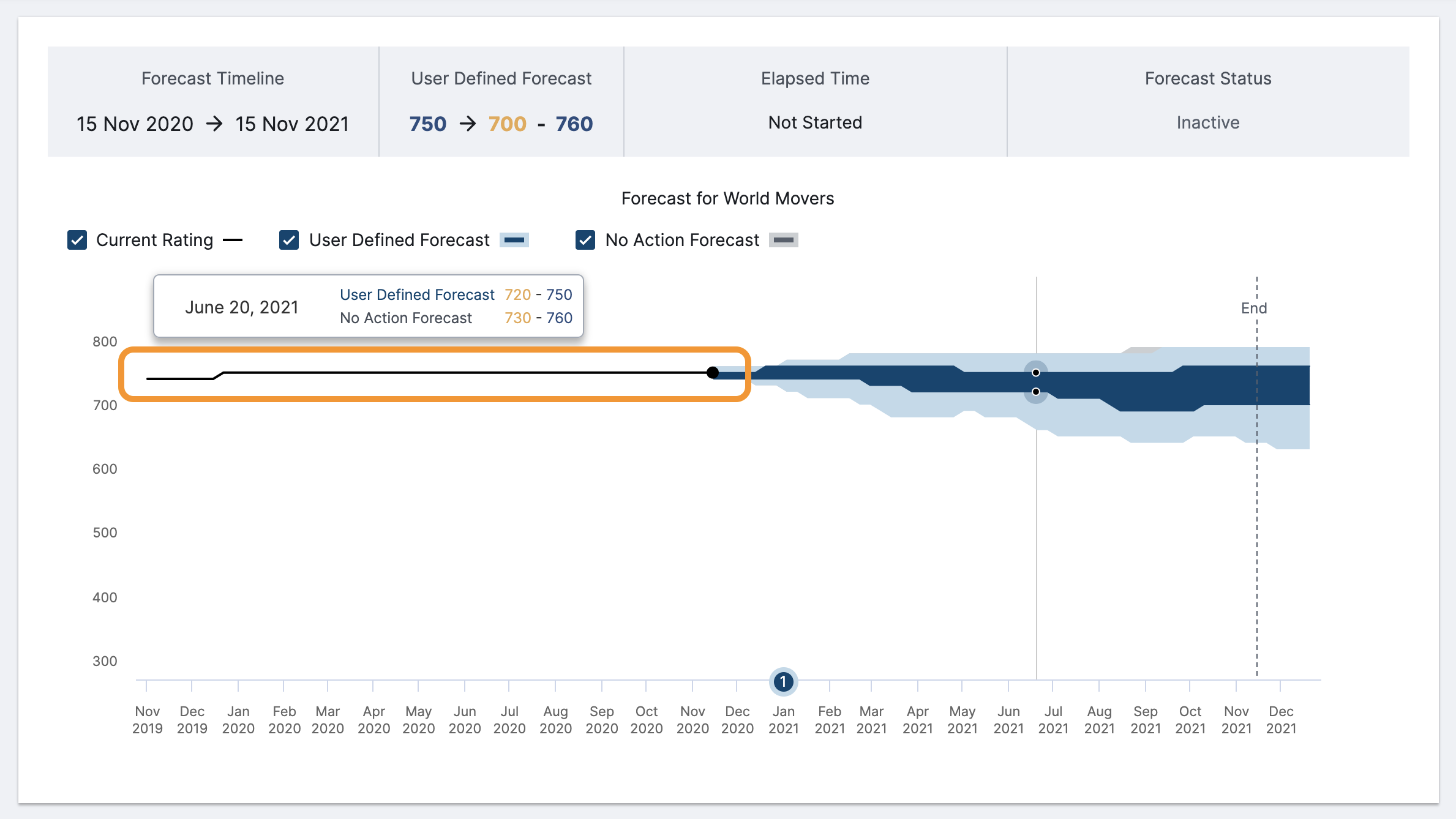Click the upper forecast dot near Jun 2021
This screenshot has width=1456, height=819.
pos(1035,373)
